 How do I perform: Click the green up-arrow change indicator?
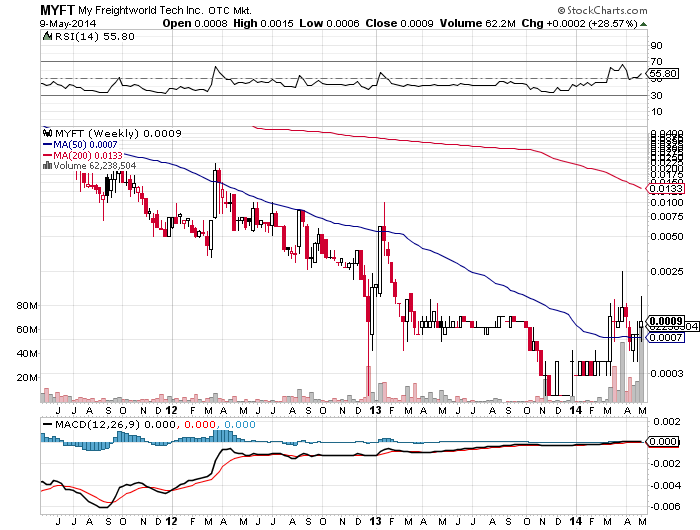pos(643,24)
